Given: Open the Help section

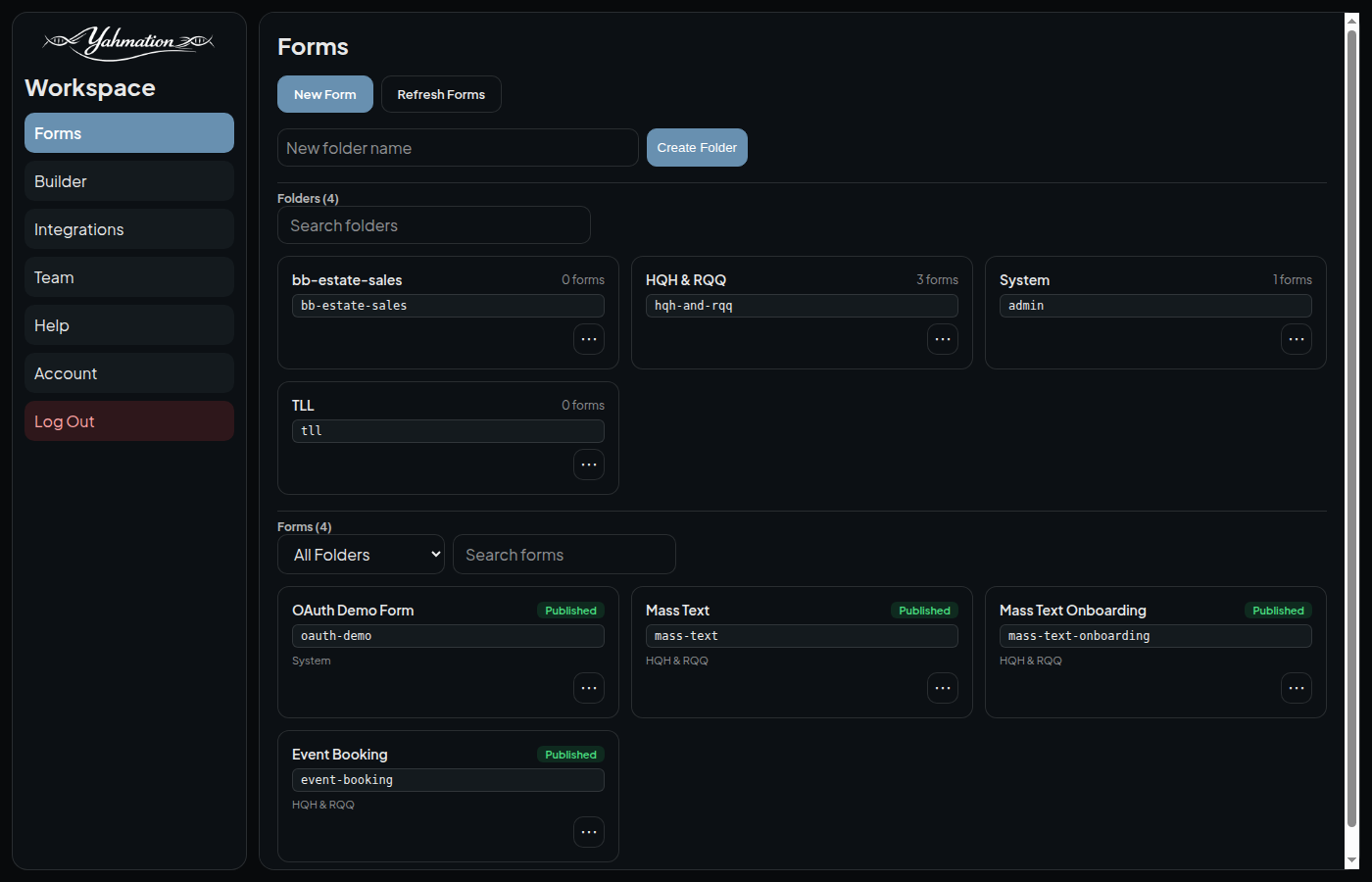Looking at the screenshot, I should pyautogui.click(x=129, y=325).
